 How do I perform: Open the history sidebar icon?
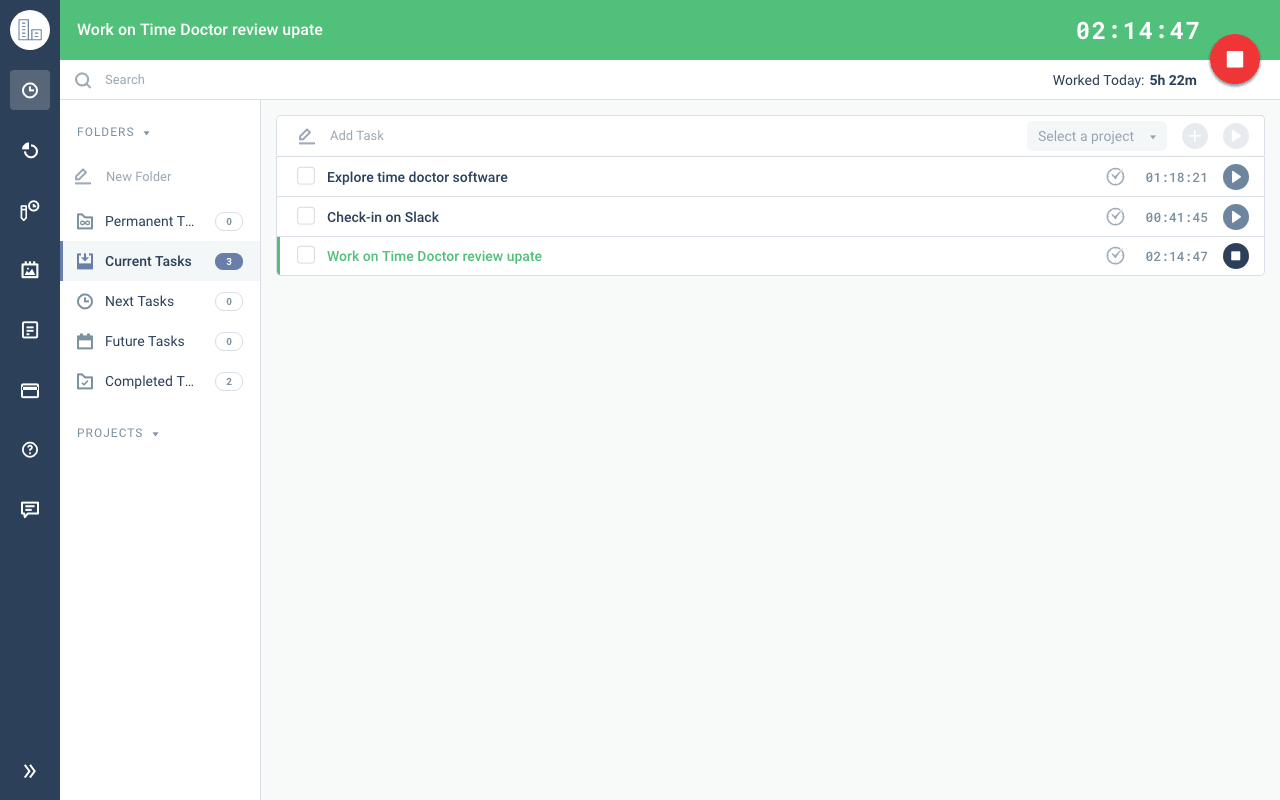30,150
